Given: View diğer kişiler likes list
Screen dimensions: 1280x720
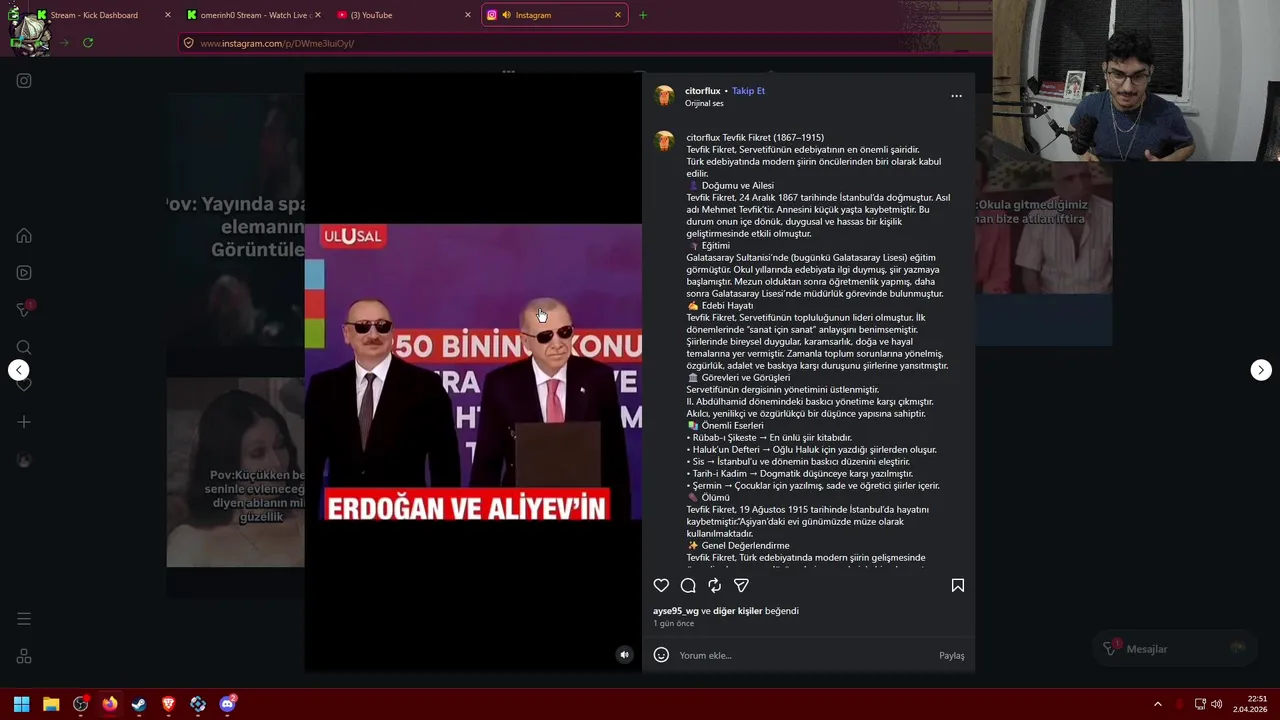Looking at the screenshot, I should click(x=738, y=611).
